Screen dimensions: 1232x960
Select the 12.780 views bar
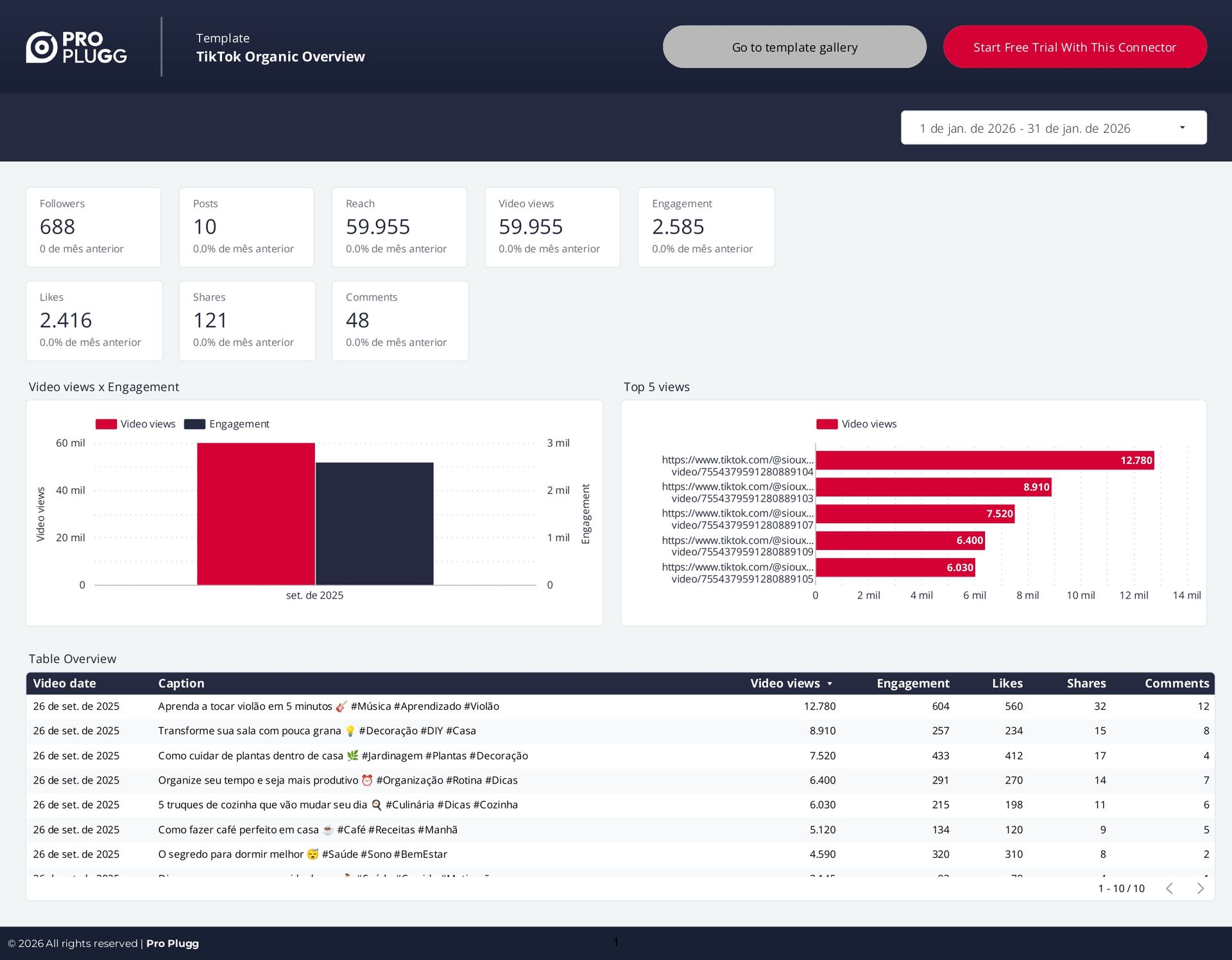(984, 460)
